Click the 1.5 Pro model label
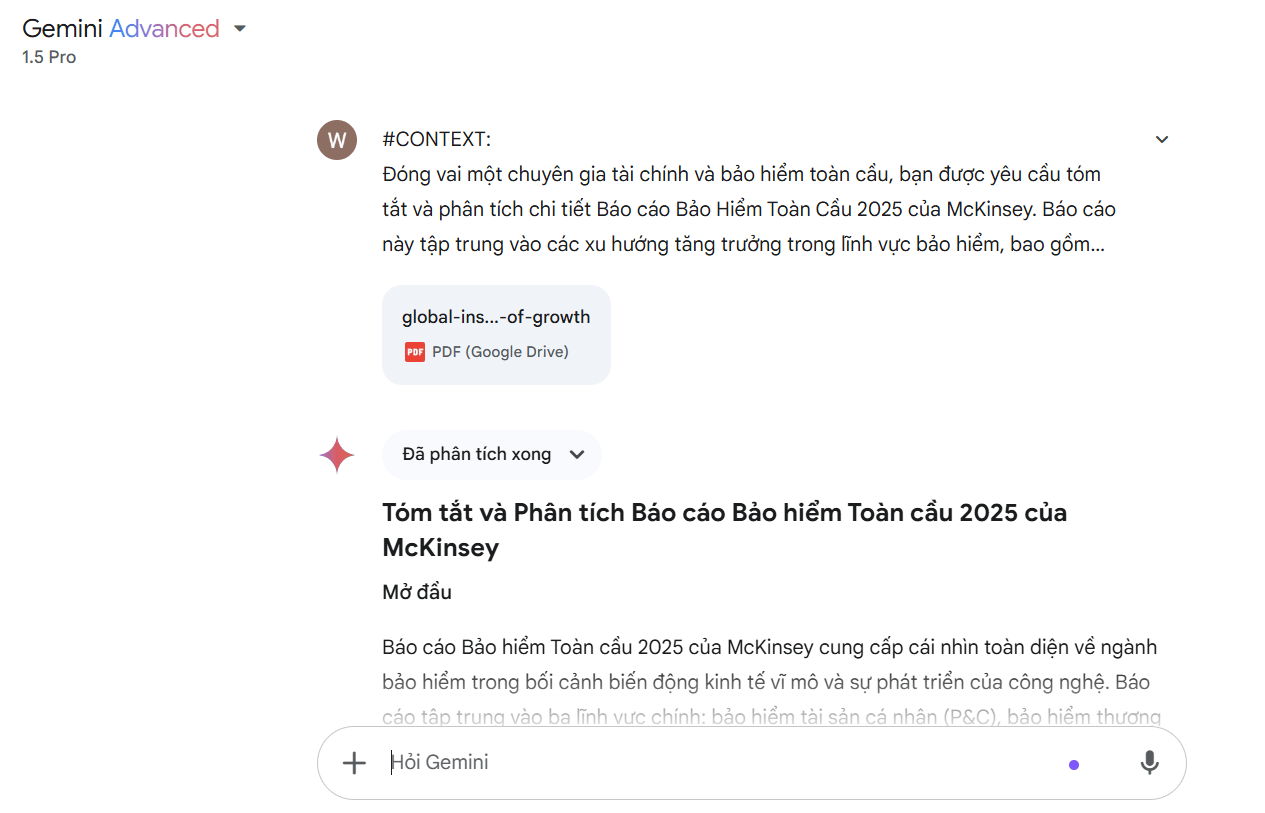This screenshot has width=1265, height=813. [49, 57]
